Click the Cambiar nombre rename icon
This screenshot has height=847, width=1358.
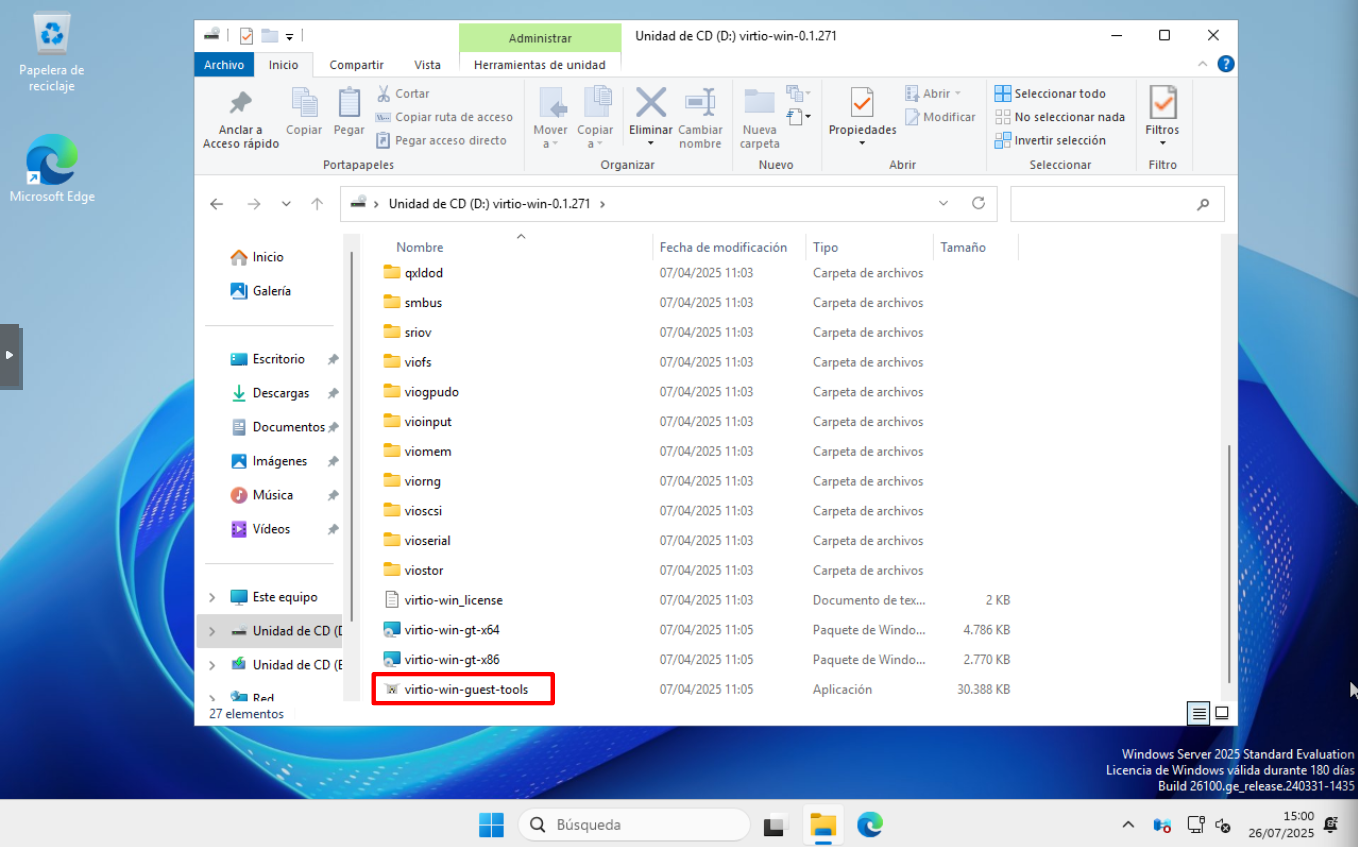[x=700, y=104]
